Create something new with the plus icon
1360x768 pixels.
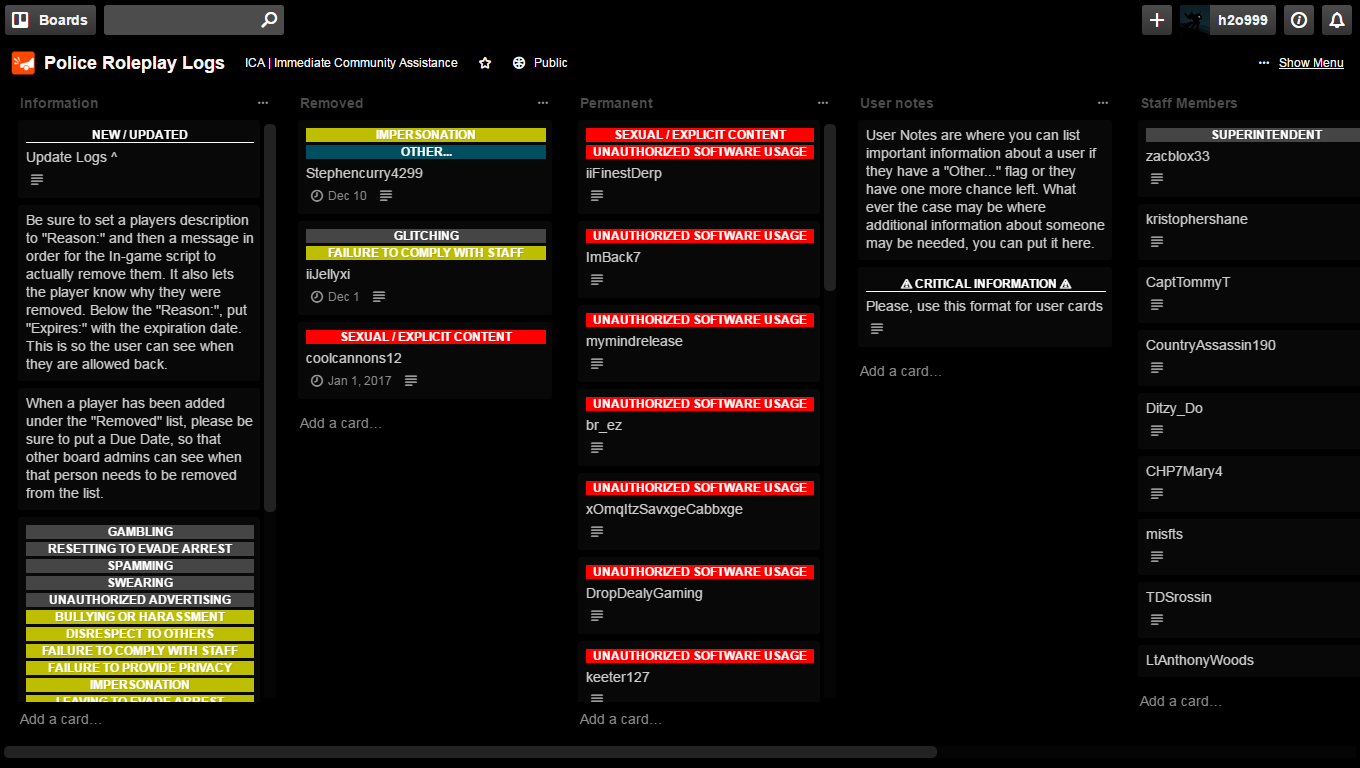(x=1156, y=19)
